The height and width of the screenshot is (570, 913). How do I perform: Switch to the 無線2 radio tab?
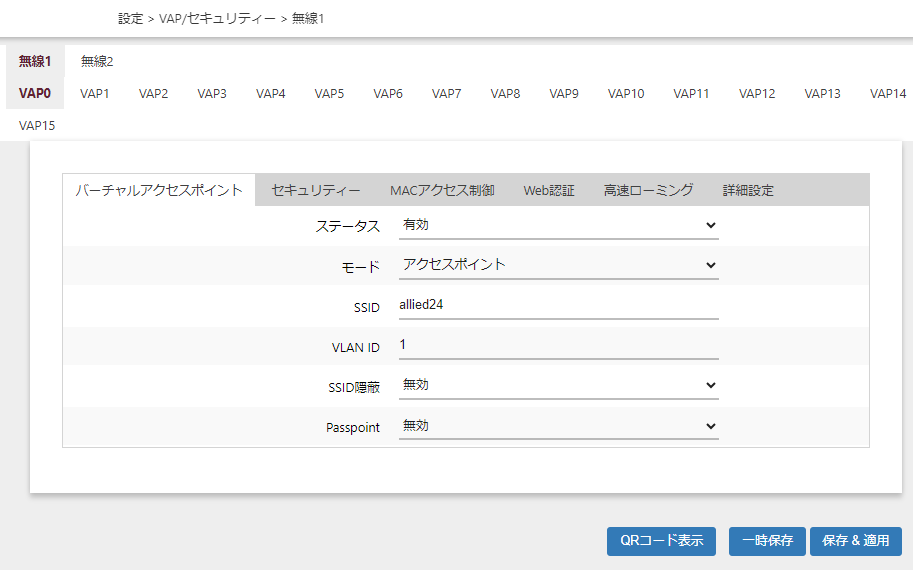[x=97, y=61]
